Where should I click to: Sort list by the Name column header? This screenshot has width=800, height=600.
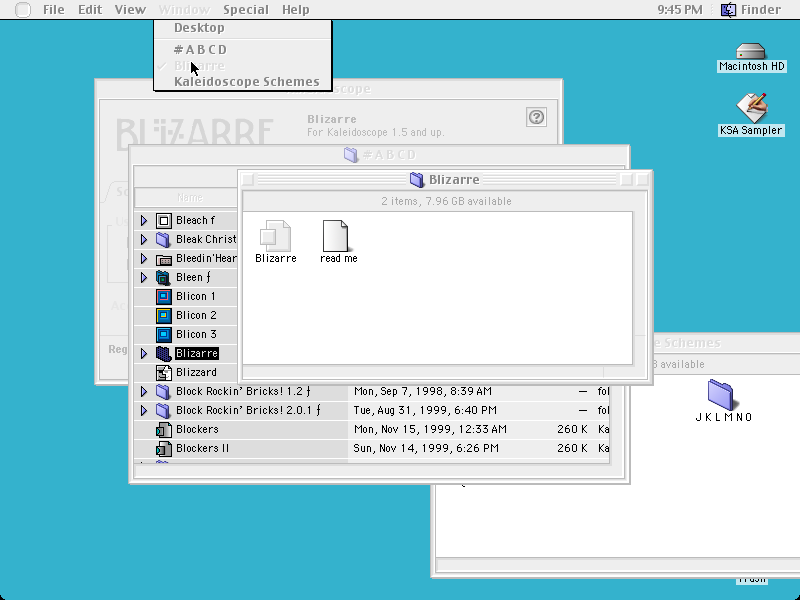(190, 197)
